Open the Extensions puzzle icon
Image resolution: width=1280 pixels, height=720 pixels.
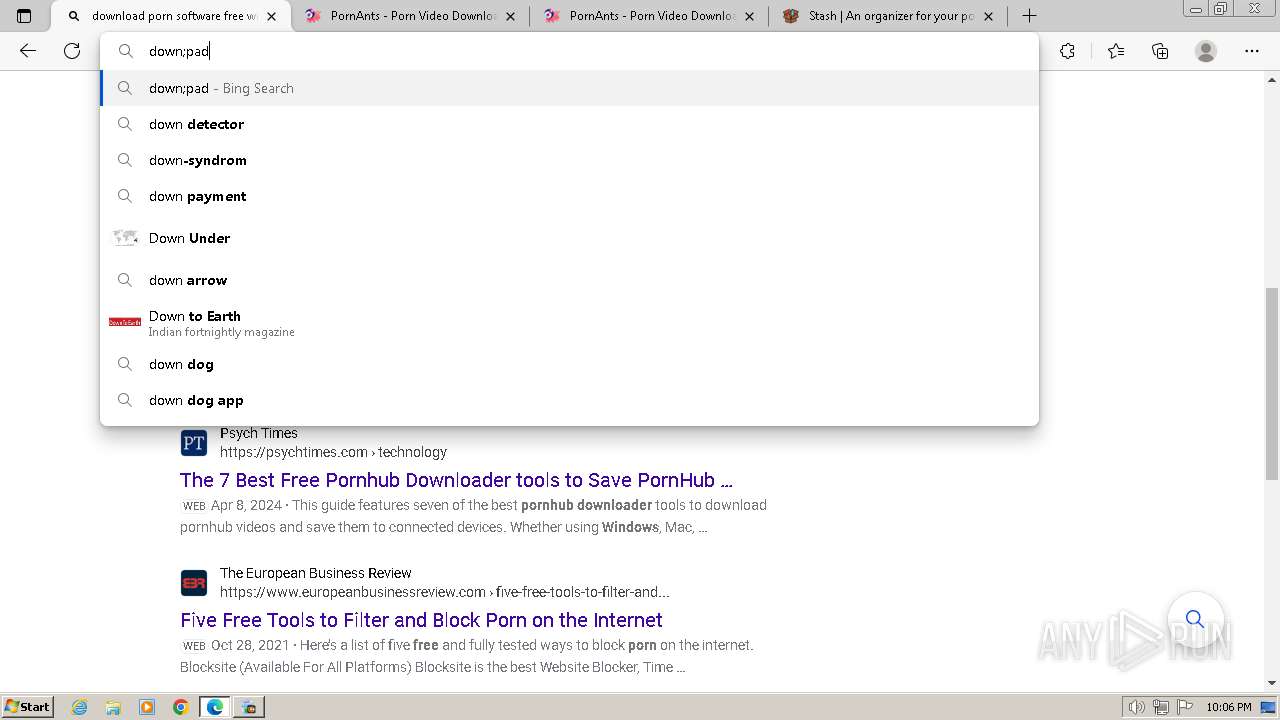(1067, 51)
